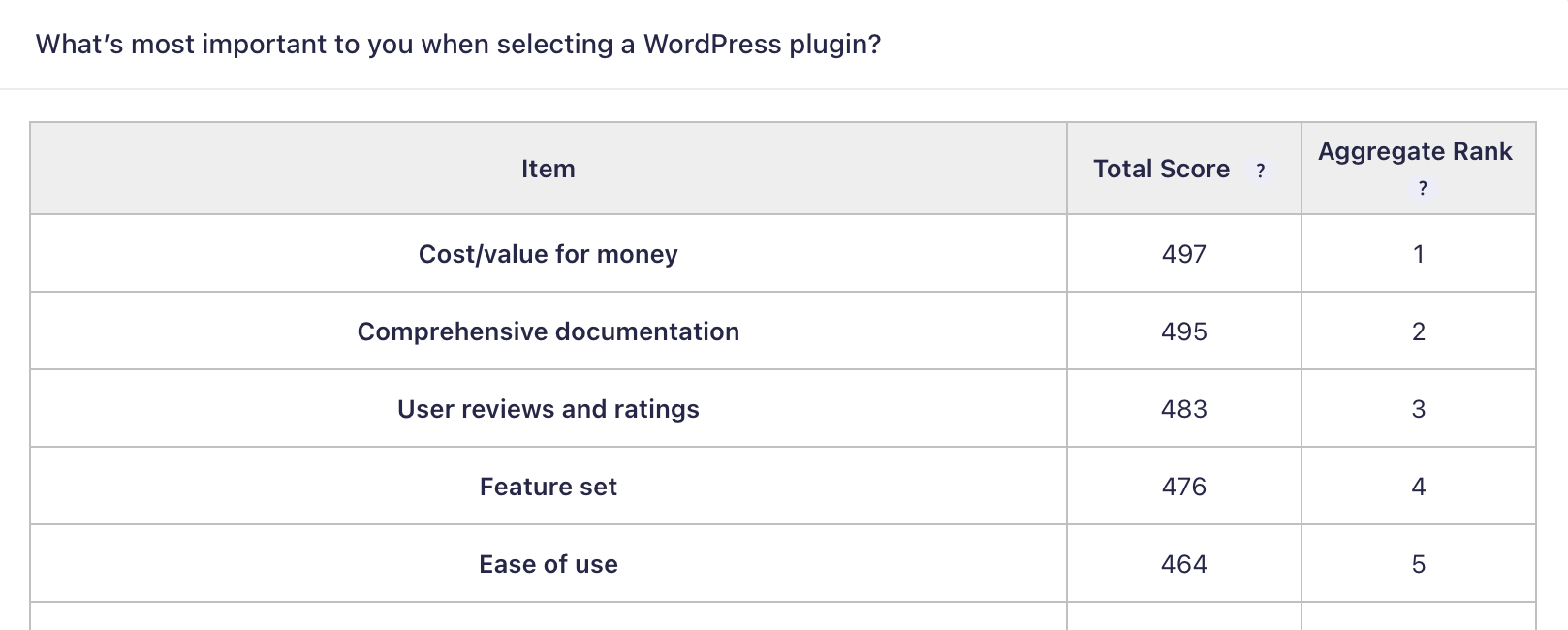Click aggregate rank 1 cell
Viewport: 1568px width, 630px height.
tap(1419, 254)
